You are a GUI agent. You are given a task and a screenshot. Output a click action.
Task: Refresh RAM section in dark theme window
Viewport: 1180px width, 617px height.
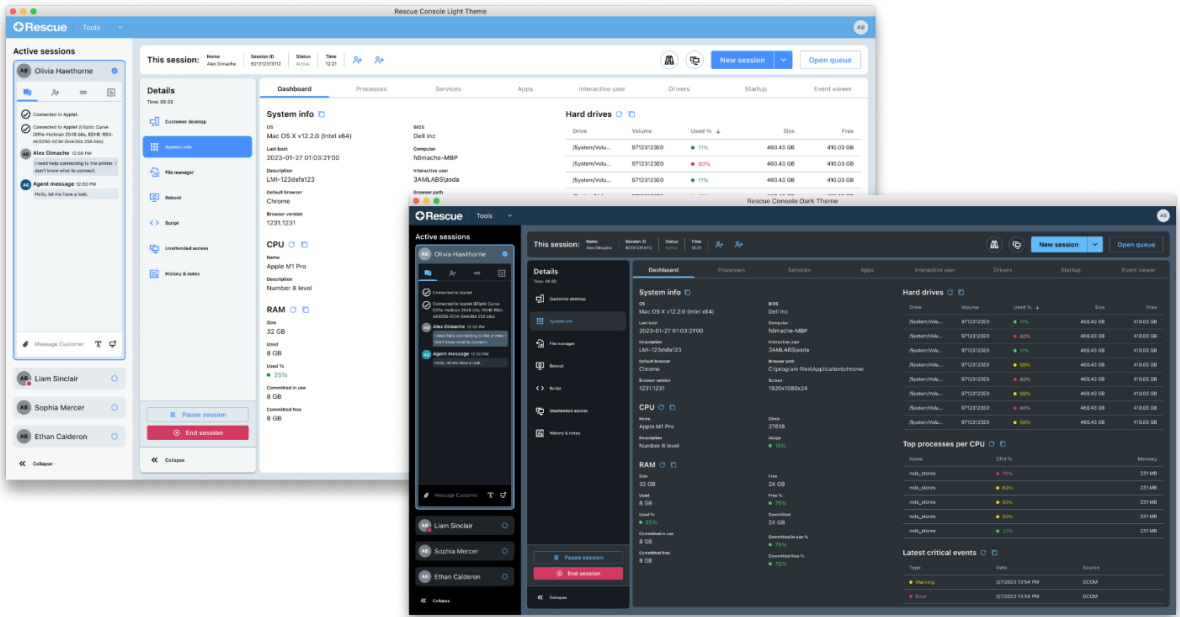pos(662,465)
